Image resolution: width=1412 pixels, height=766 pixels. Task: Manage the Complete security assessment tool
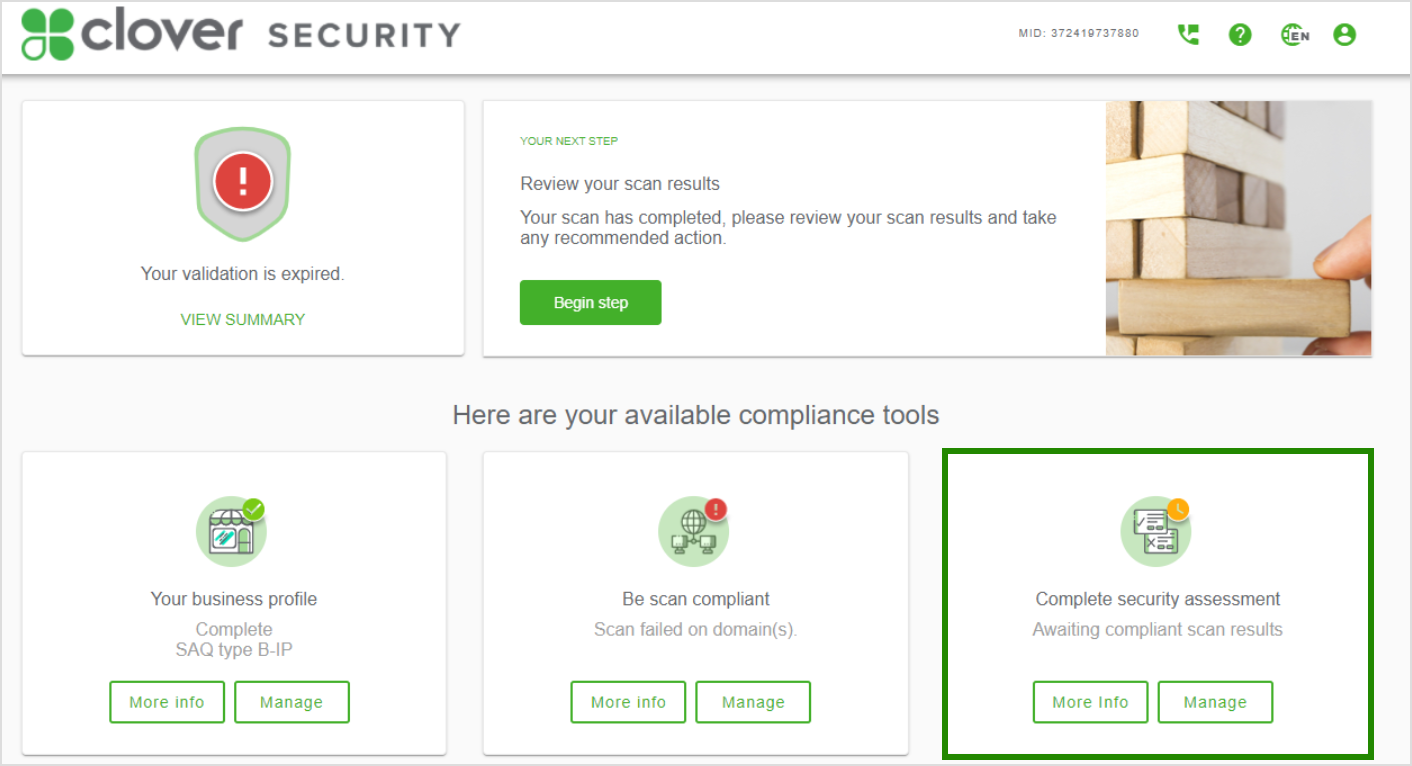click(1215, 702)
